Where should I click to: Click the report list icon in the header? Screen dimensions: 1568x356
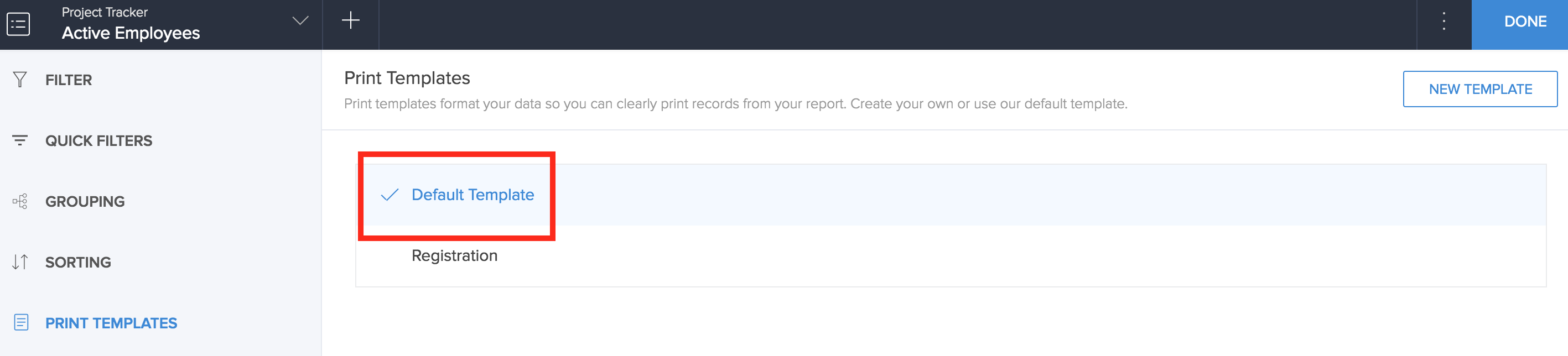pyautogui.click(x=18, y=24)
